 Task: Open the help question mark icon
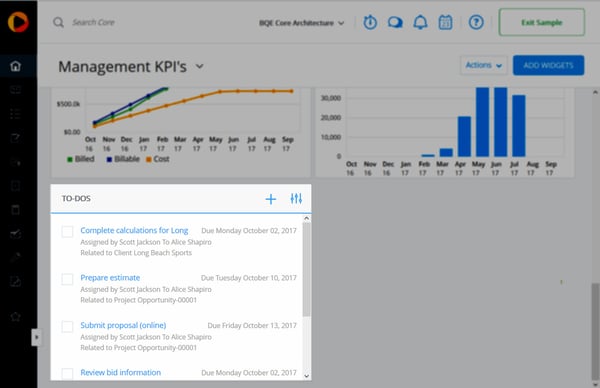coord(476,22)
